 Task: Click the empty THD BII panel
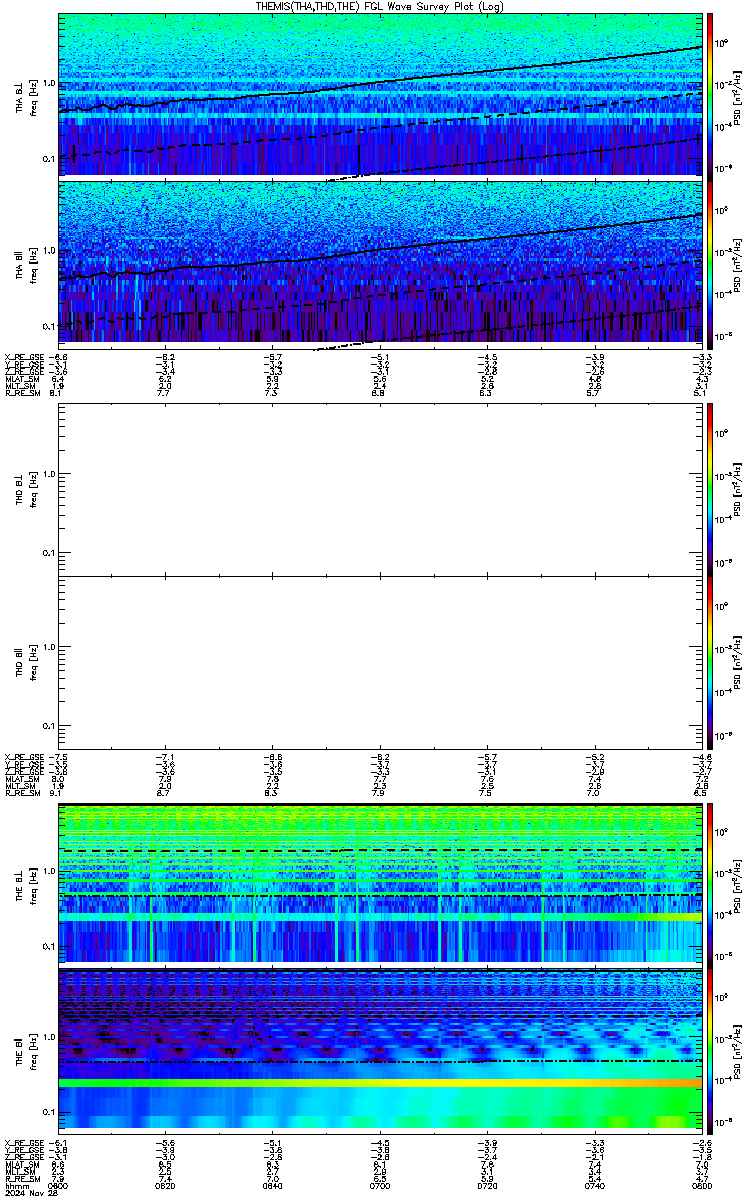pyautogui.click(x=380, y=662)
